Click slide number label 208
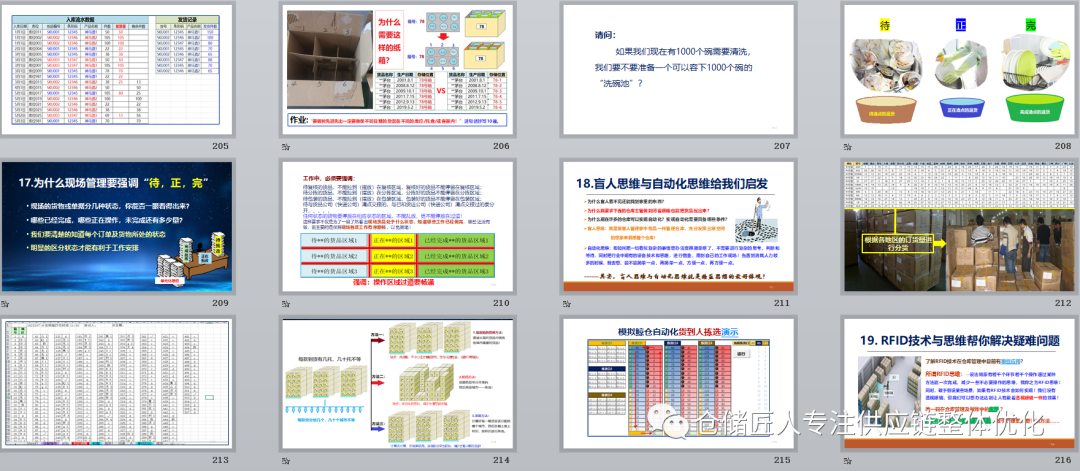 [1062, 146]
